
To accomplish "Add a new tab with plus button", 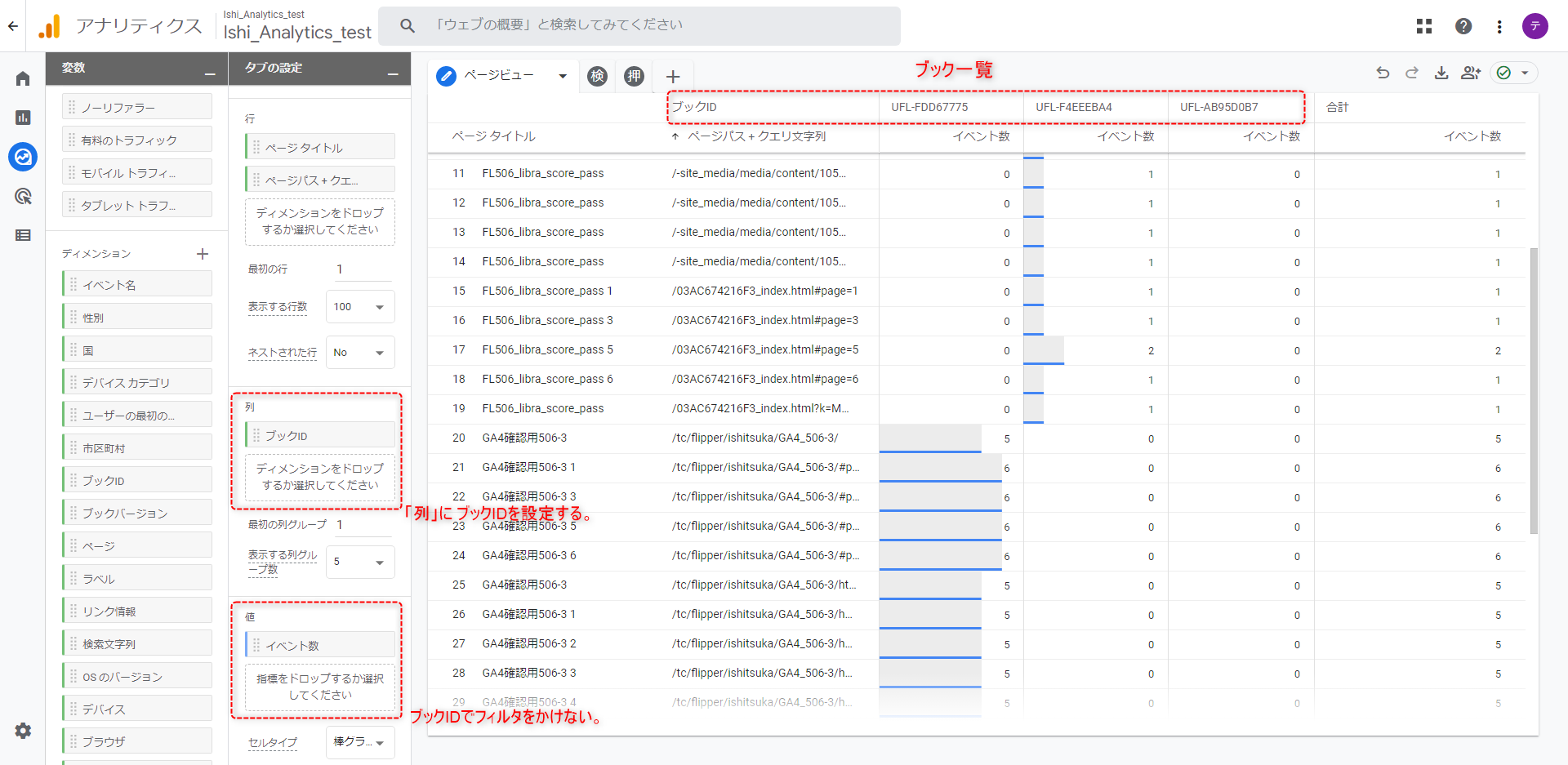I will (x=673, y=77).
